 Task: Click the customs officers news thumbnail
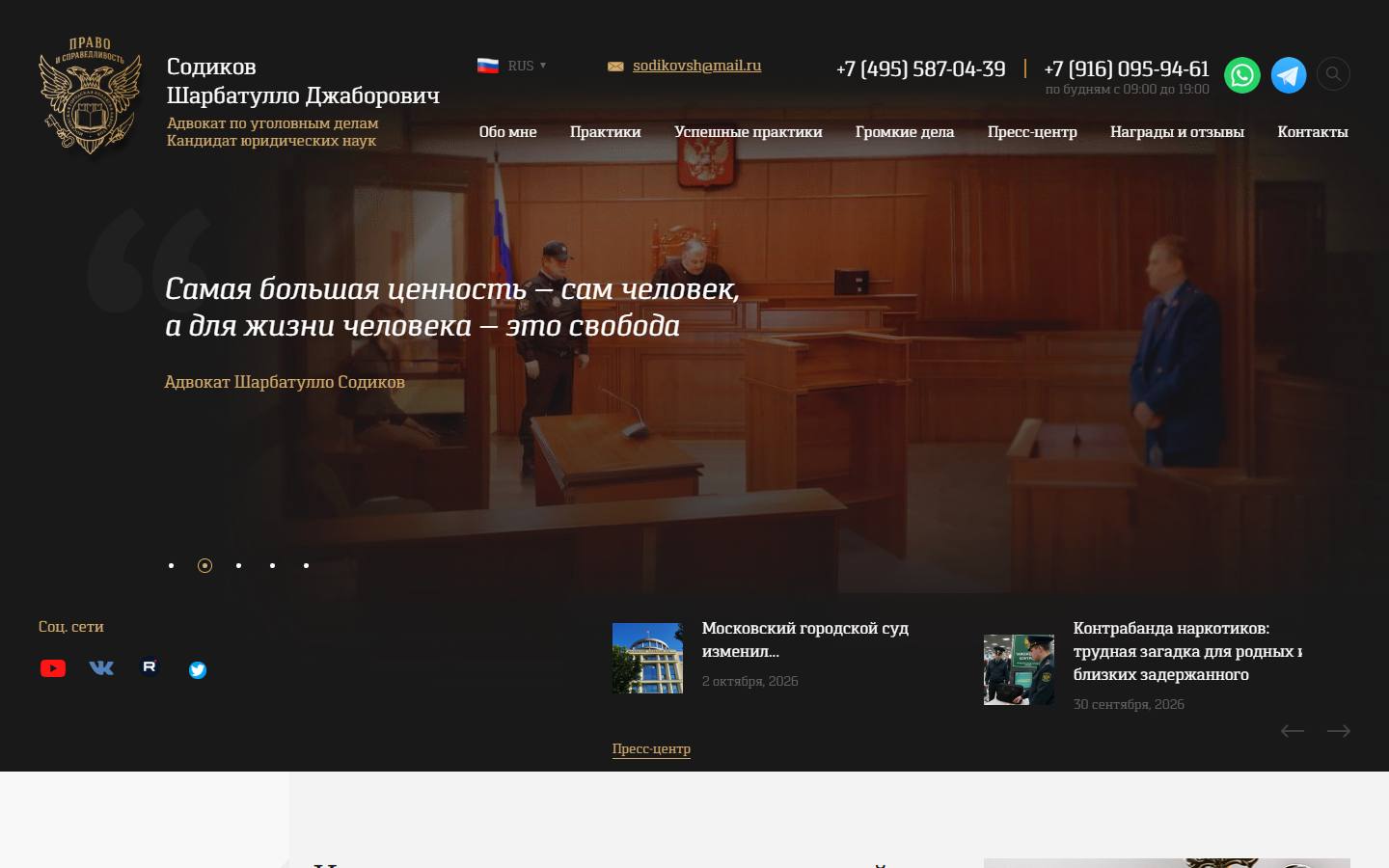click(x=1019, y=669)
